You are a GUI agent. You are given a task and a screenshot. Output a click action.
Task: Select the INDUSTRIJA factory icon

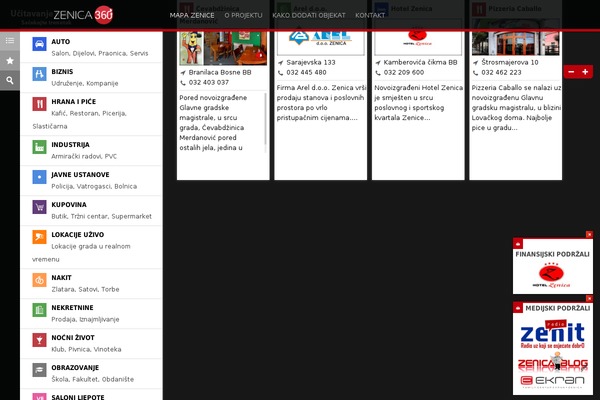(39, 147)
